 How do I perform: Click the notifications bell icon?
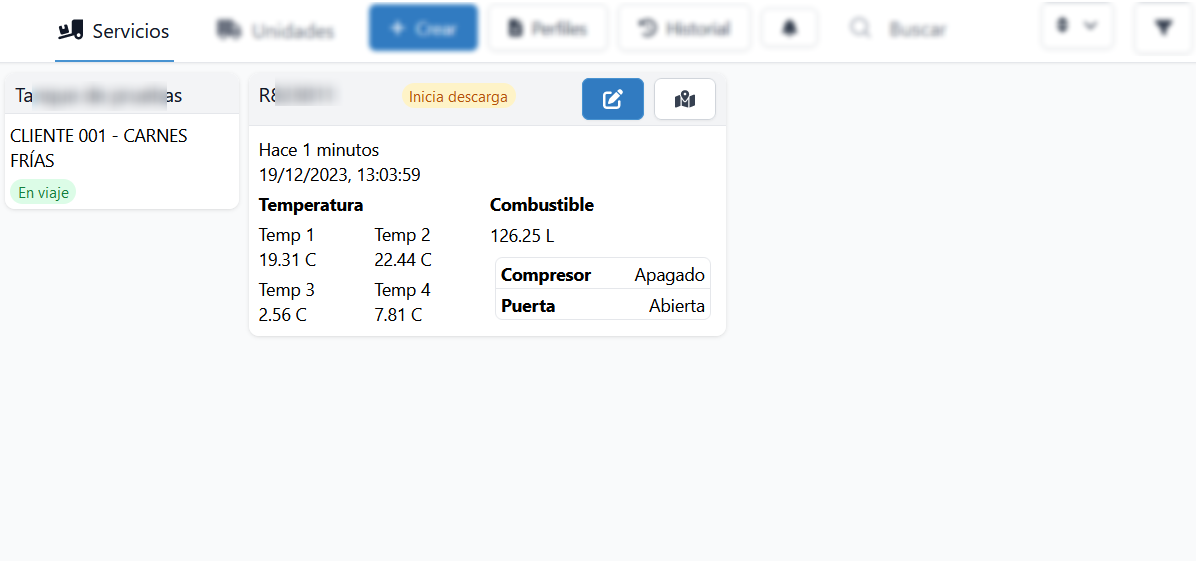pyautogui.click(x=789, y=28)
